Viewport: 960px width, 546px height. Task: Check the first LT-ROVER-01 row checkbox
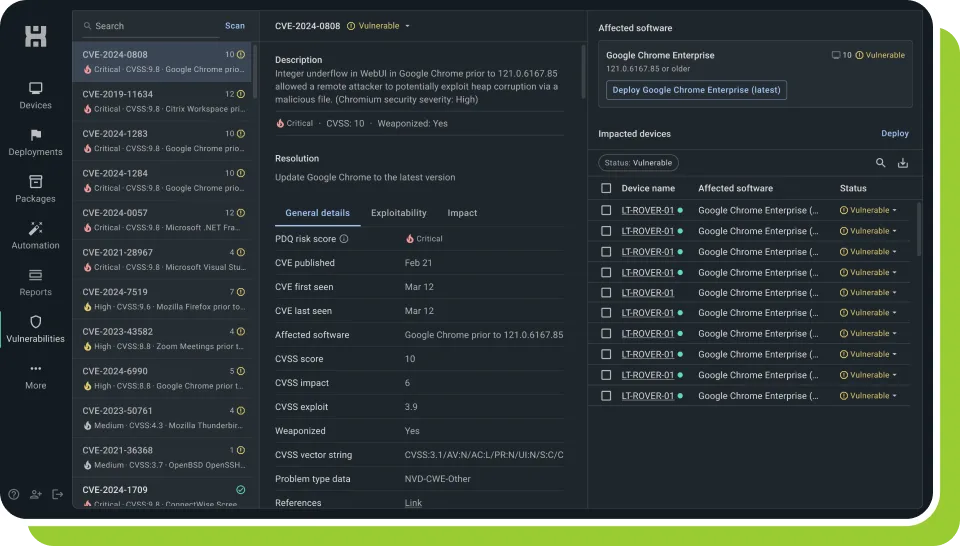(606, 210)
